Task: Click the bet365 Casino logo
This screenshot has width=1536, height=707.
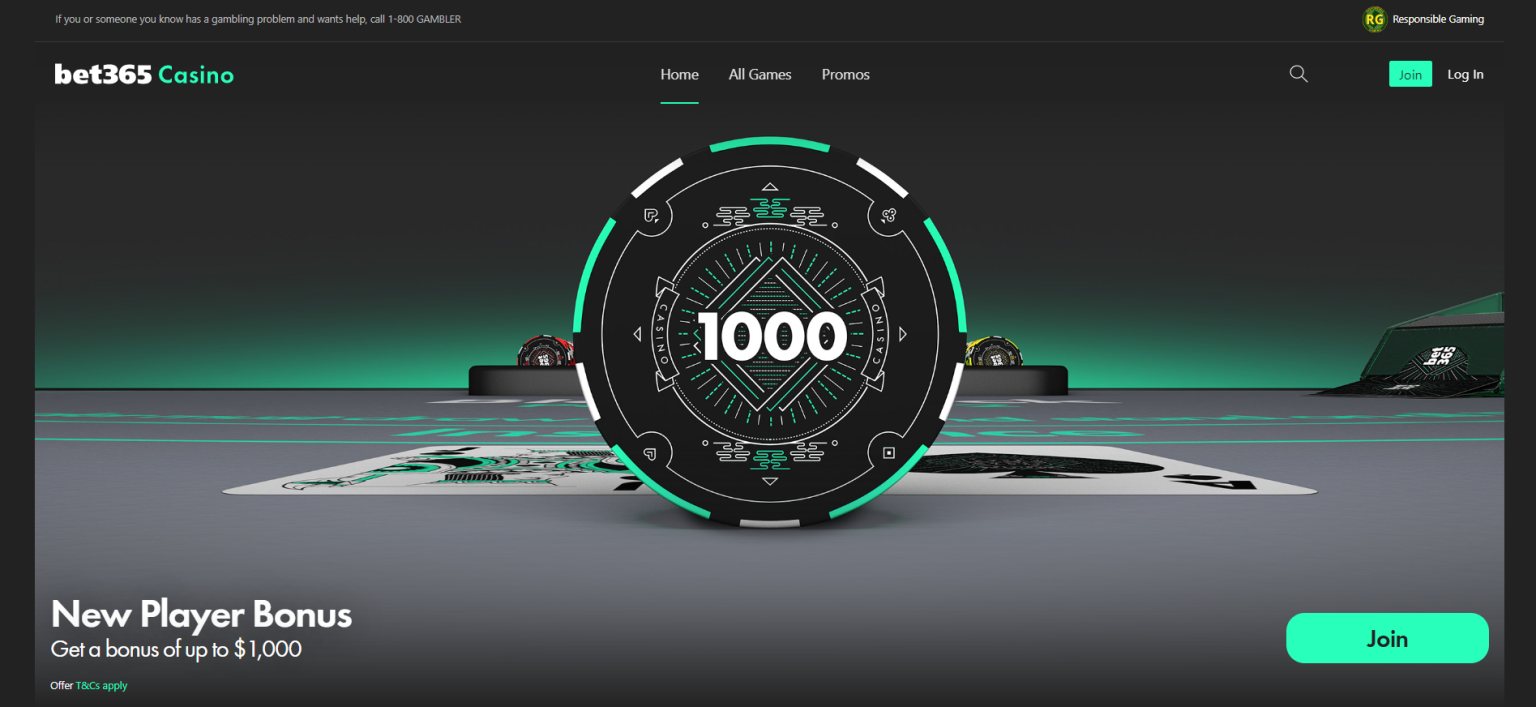Action: click(x=144, y=74)
